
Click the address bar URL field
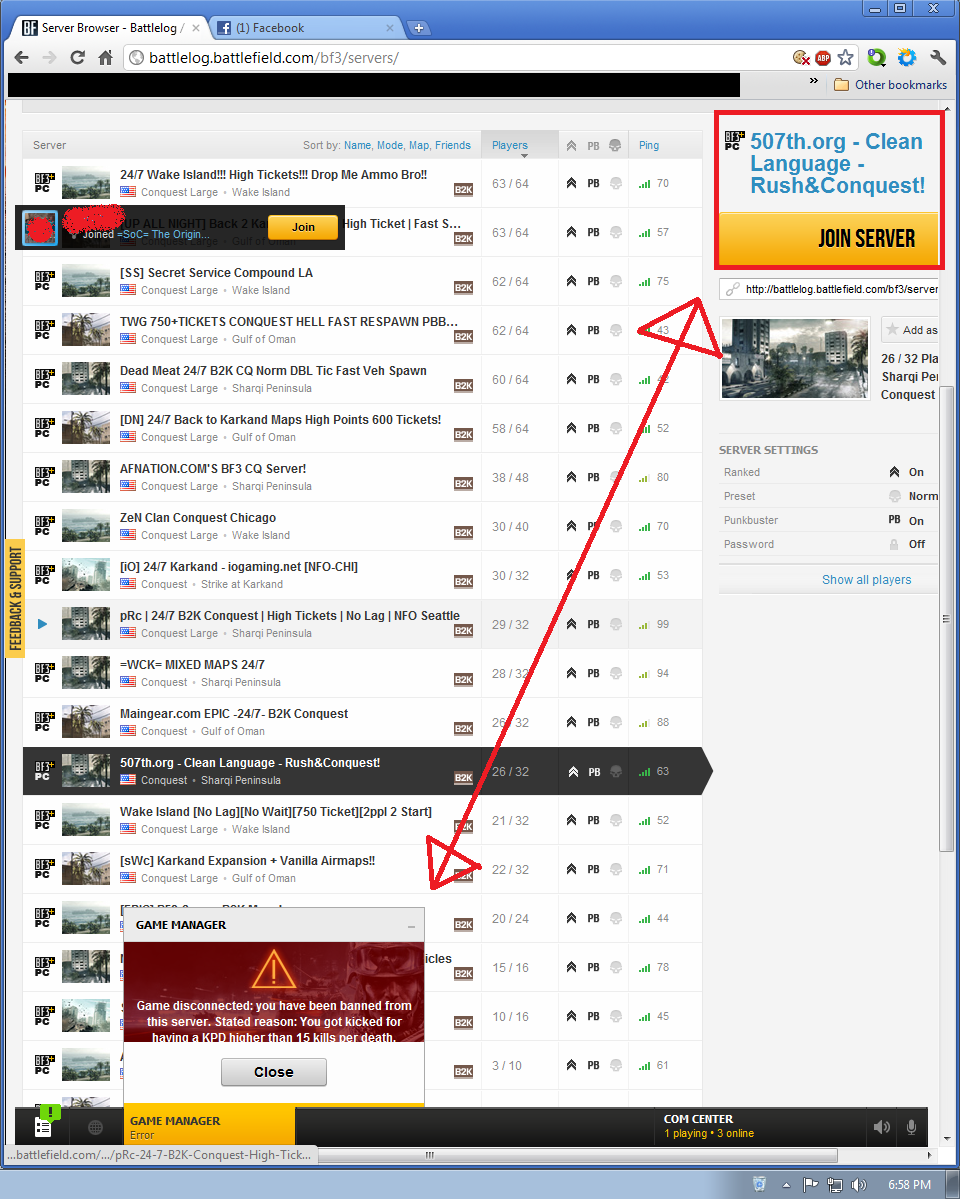point(459,58)
